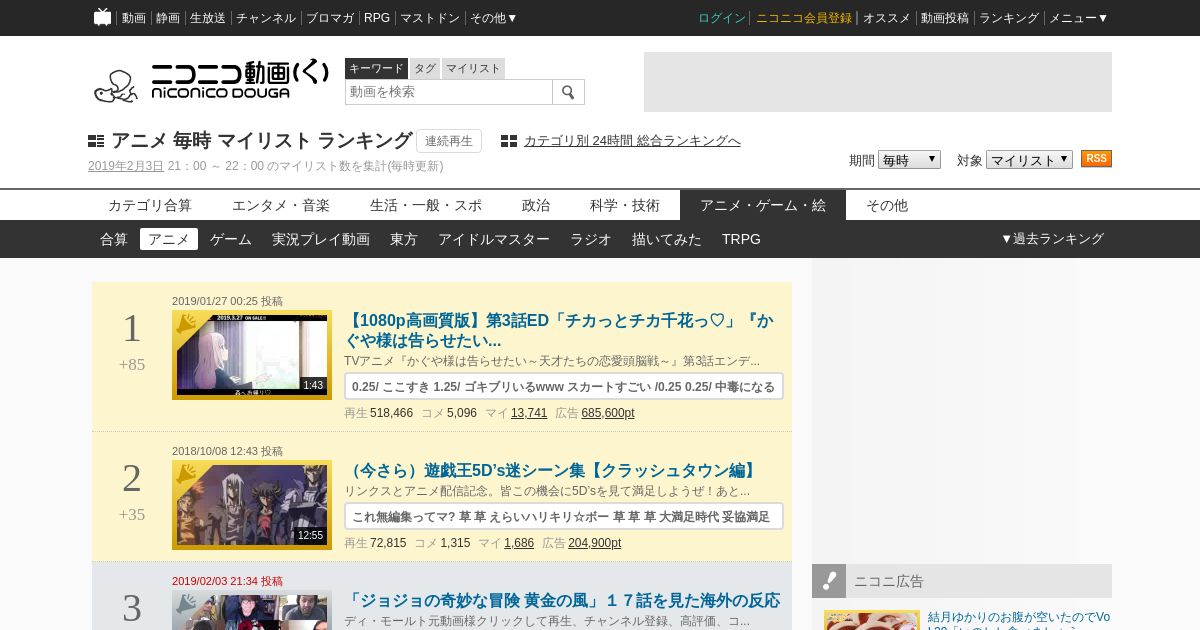
Task: Open rank 2 遊戯王5D's video thumbnail
Action: click(252, 505)
